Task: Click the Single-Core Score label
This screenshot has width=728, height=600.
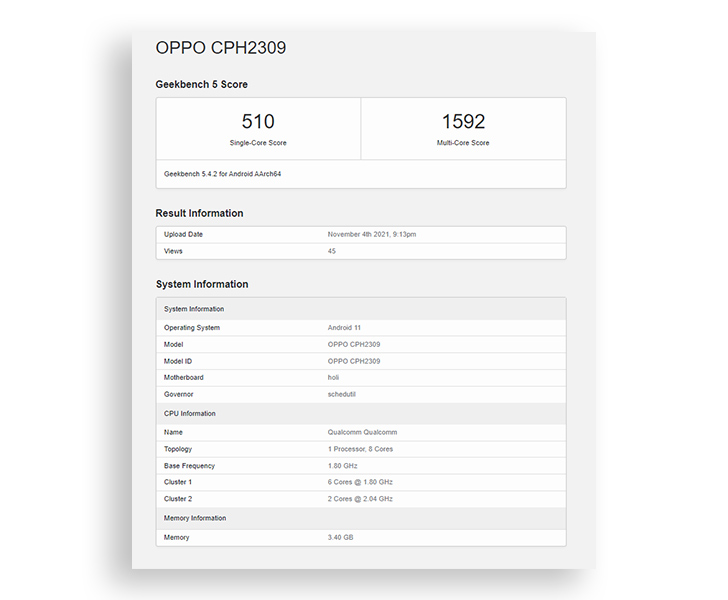Action: 258,143
